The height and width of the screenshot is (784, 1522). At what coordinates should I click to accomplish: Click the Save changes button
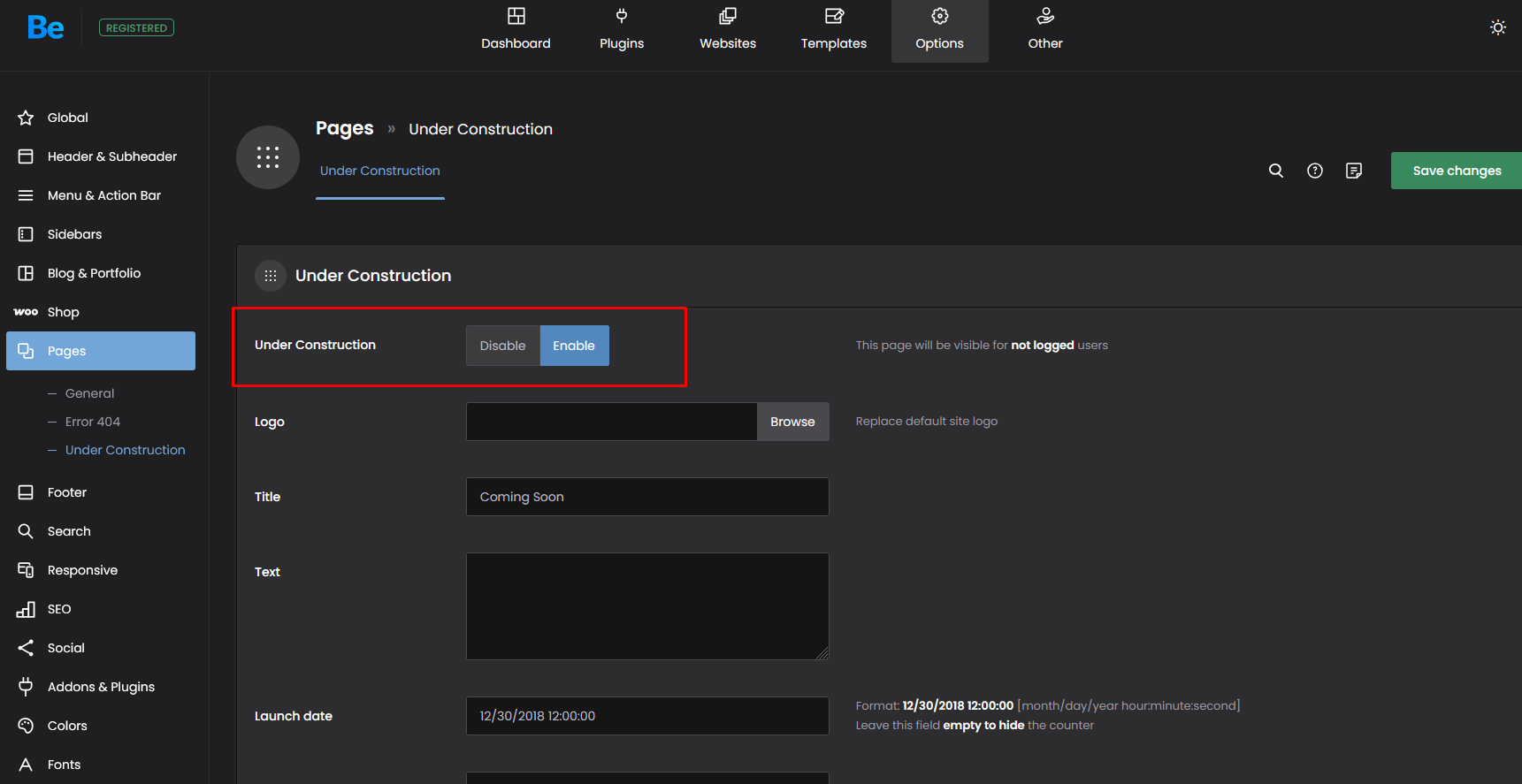pos(1456,171)
